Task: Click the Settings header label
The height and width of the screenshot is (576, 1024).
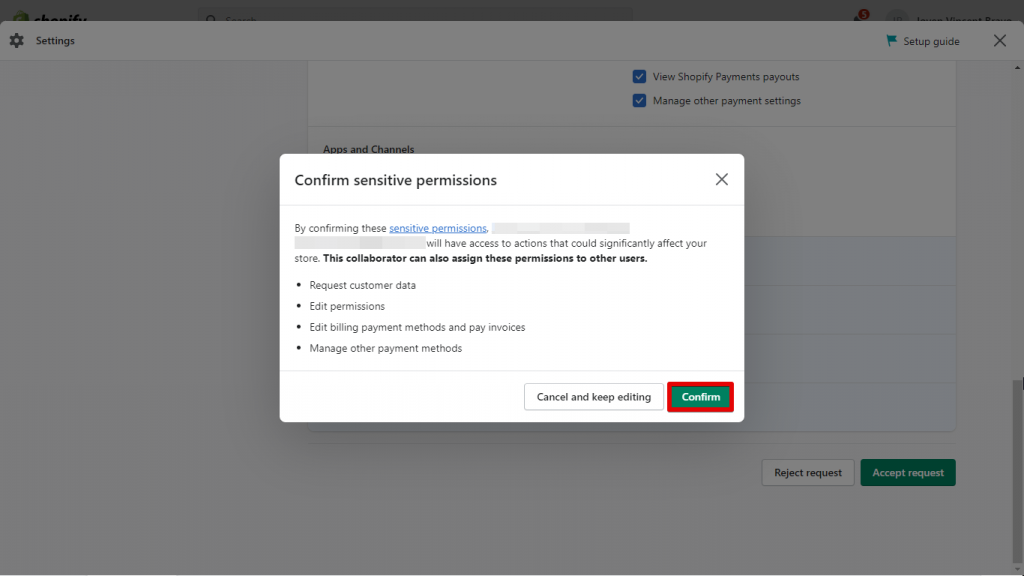Action: click(x=55, y=40)
